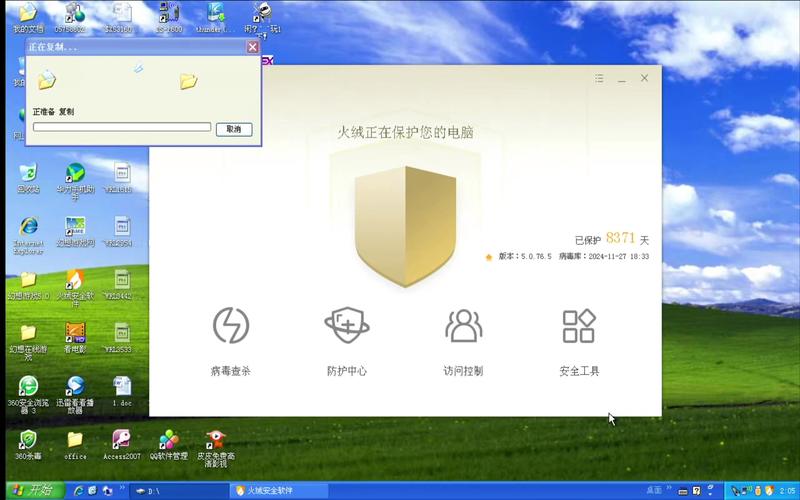Switch to 火绒安全软件 taskbar button
The height and width of the screenshot is (500, 800).
(279, 491)
